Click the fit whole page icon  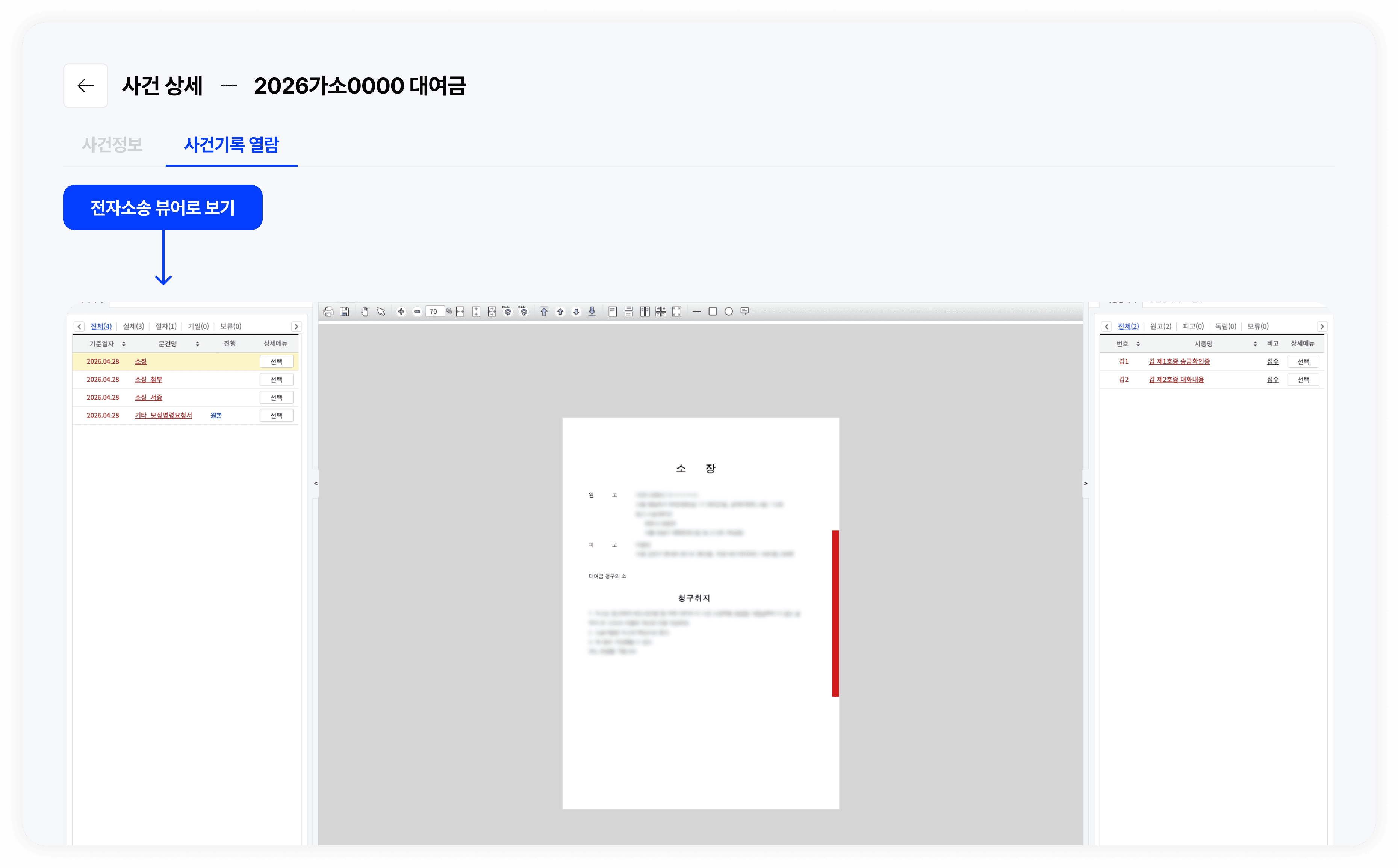click(492, 312)
